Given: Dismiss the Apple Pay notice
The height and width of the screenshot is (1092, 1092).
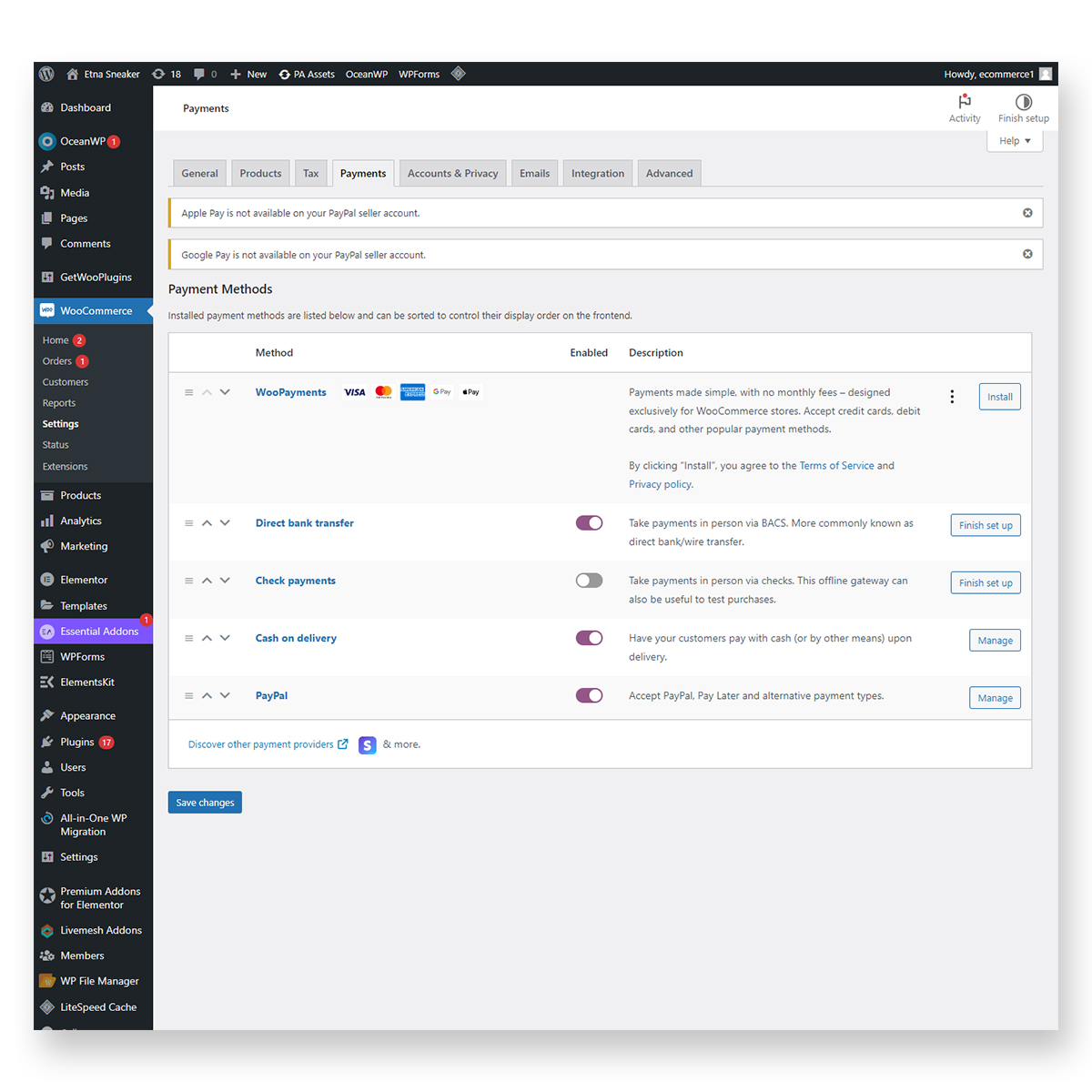Looking at the screenshot, I should (1027, 213).
